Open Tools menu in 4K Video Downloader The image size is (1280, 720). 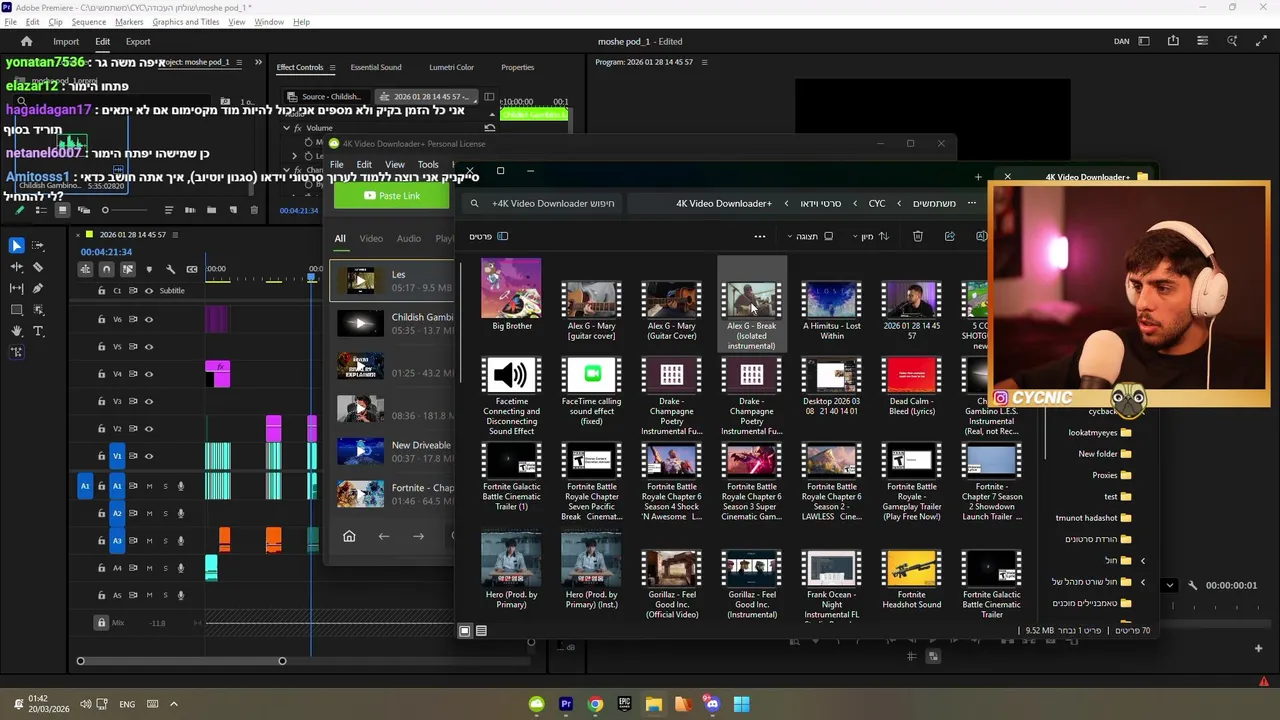(428, 164)
